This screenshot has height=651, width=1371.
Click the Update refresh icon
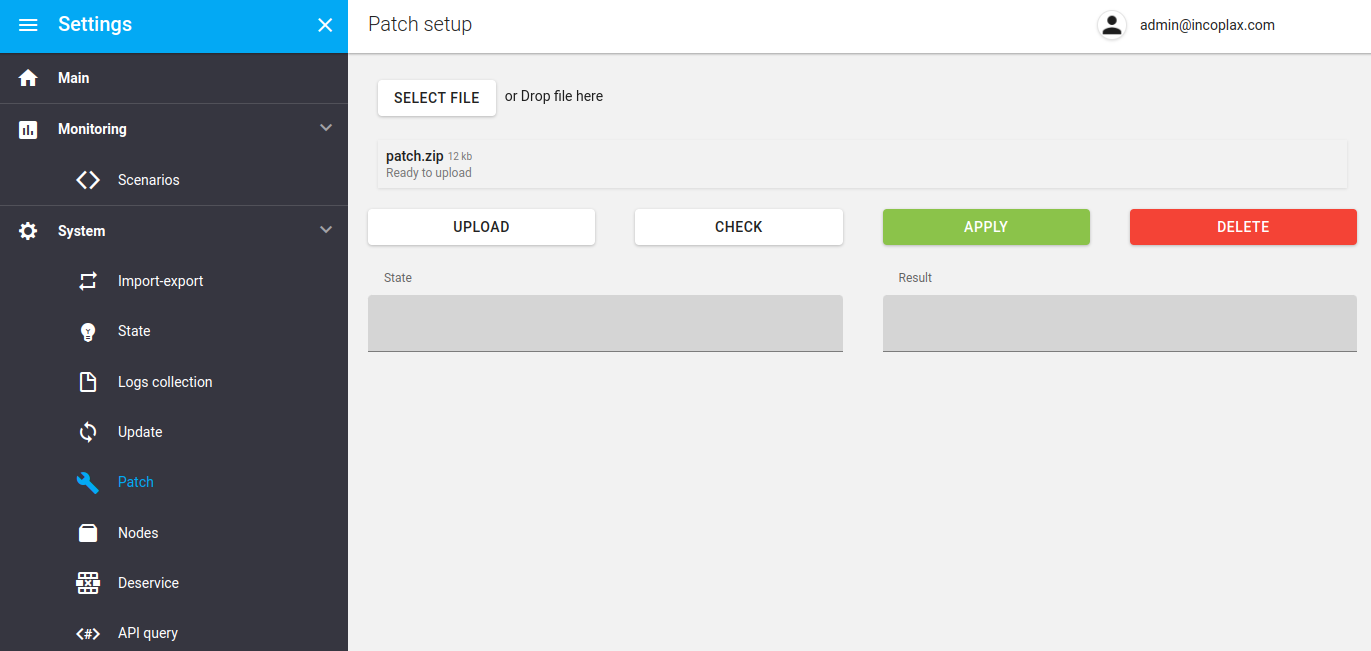point(88,432)
